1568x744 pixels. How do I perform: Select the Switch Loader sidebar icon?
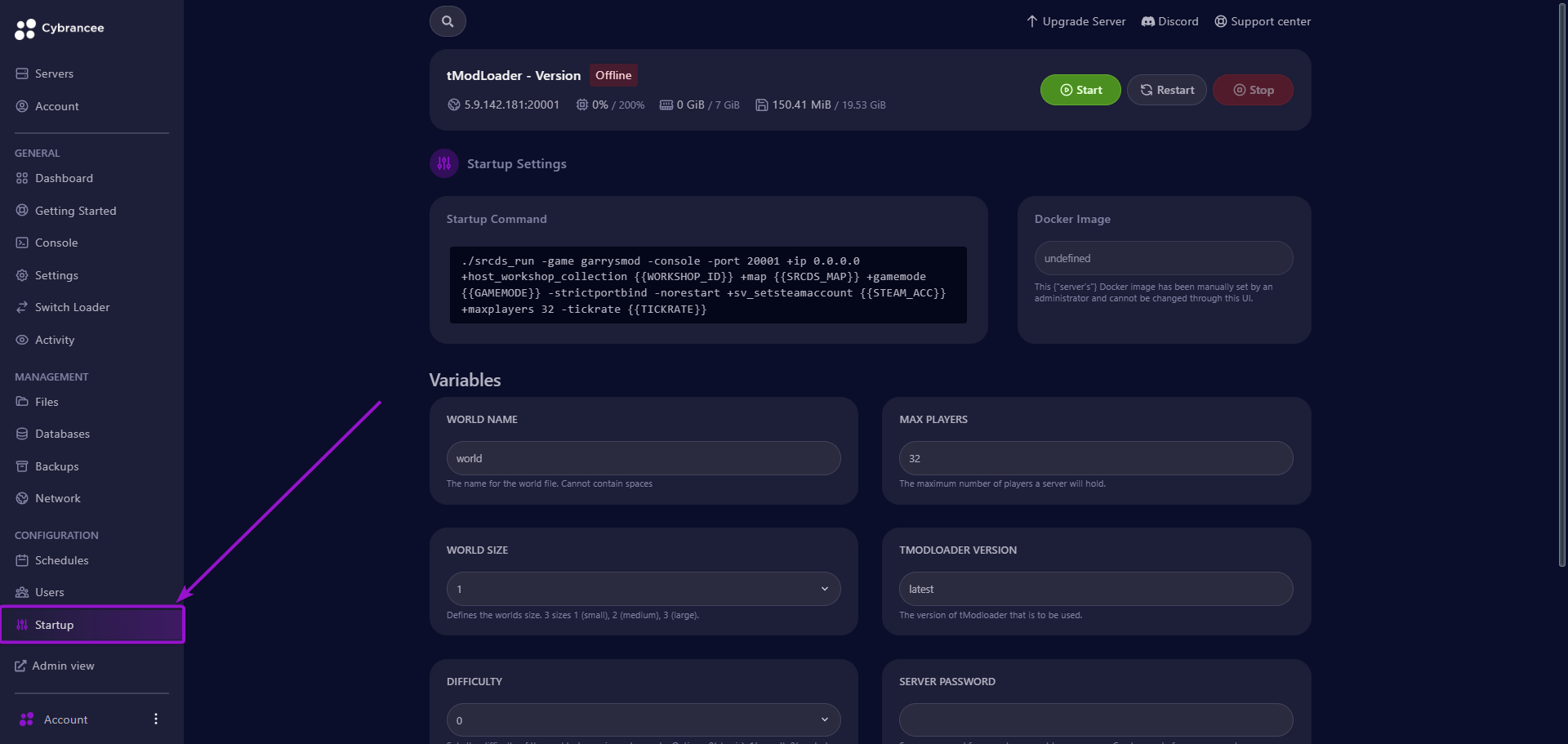(21, 307)
